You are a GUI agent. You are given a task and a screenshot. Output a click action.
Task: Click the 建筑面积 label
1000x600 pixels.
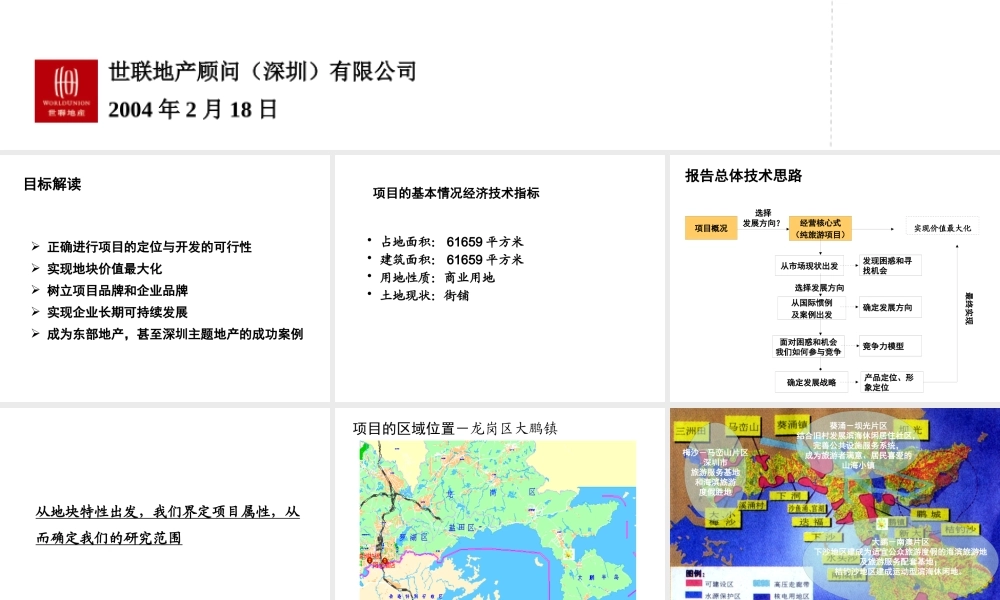408,260
